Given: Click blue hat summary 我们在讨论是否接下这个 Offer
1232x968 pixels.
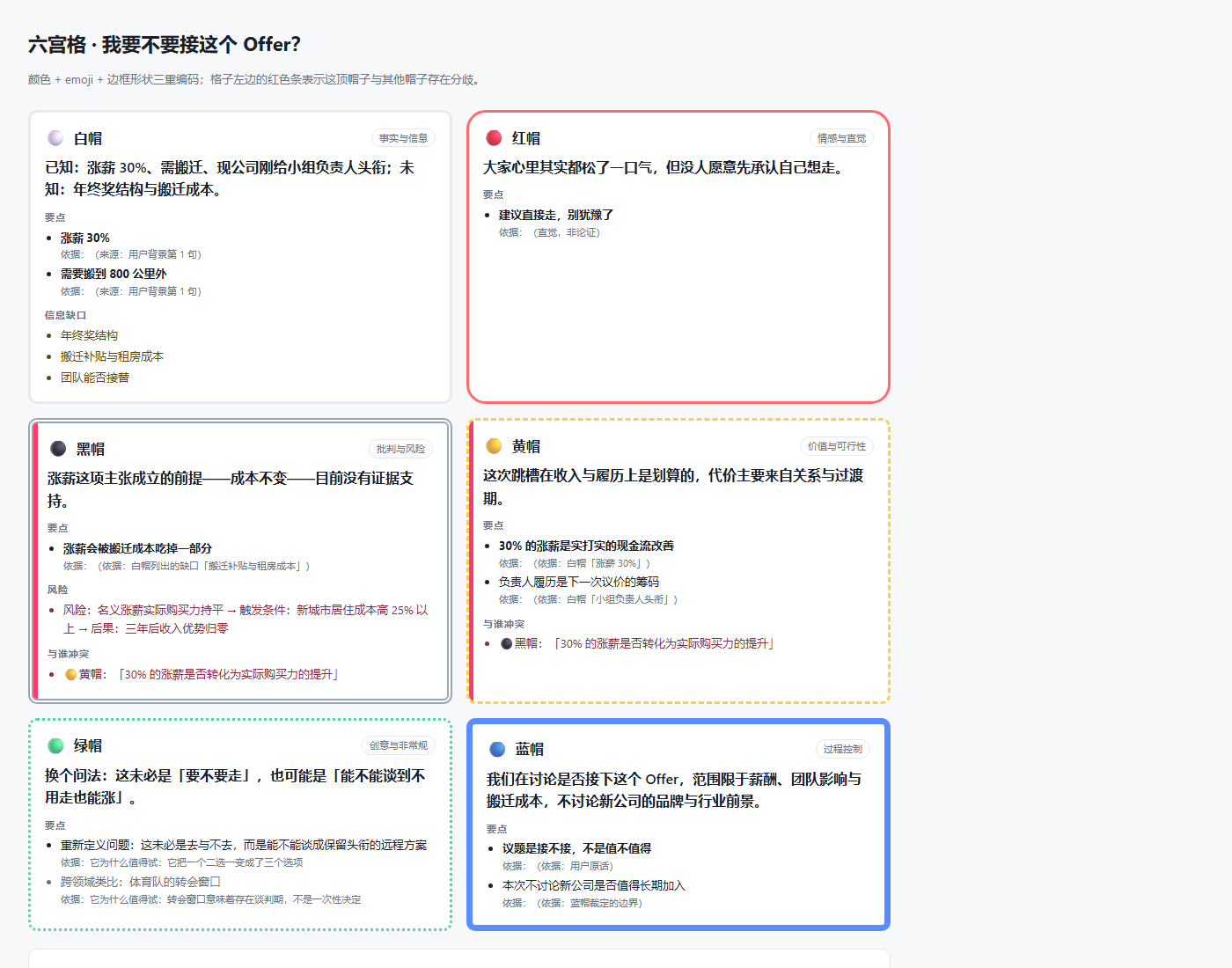Looking at the screenshot, I should tap(674, 790).
